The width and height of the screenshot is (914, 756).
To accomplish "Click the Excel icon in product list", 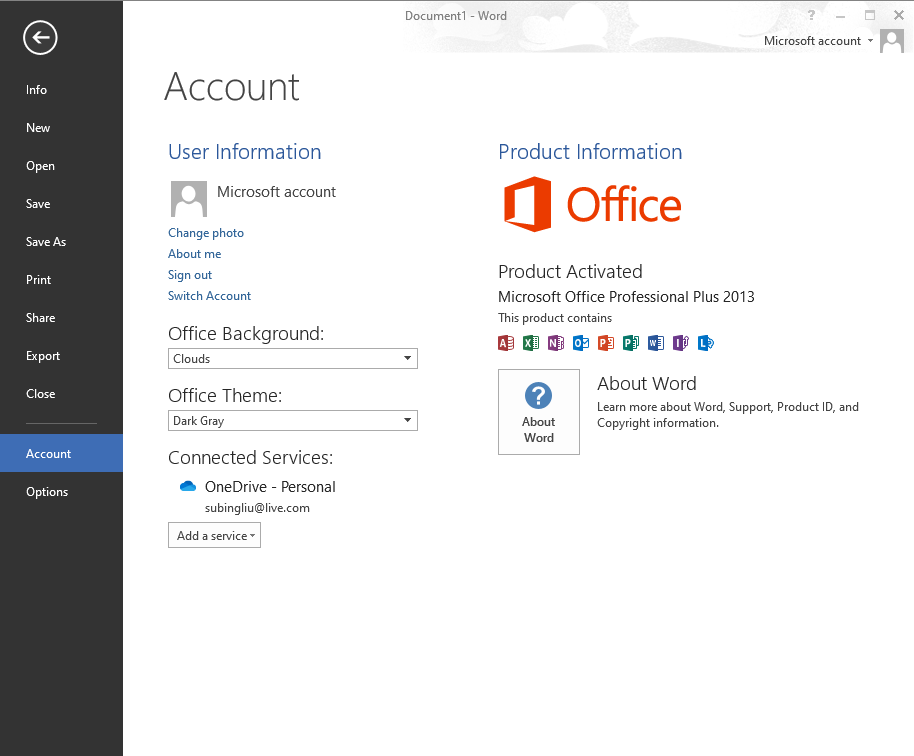I will click(x=531, y=343).
